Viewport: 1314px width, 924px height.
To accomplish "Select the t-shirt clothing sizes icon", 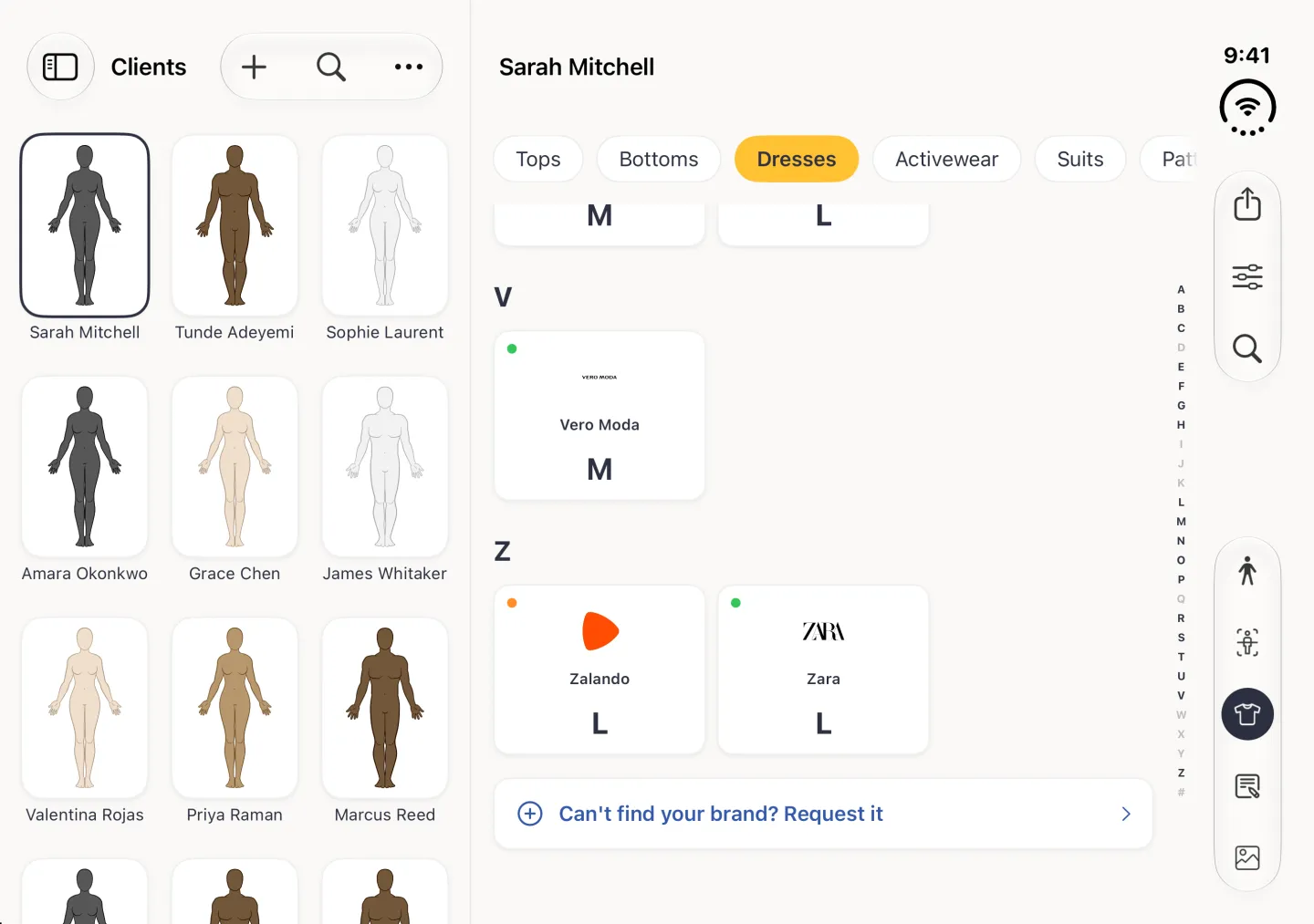I will (x=1247, y=714).
